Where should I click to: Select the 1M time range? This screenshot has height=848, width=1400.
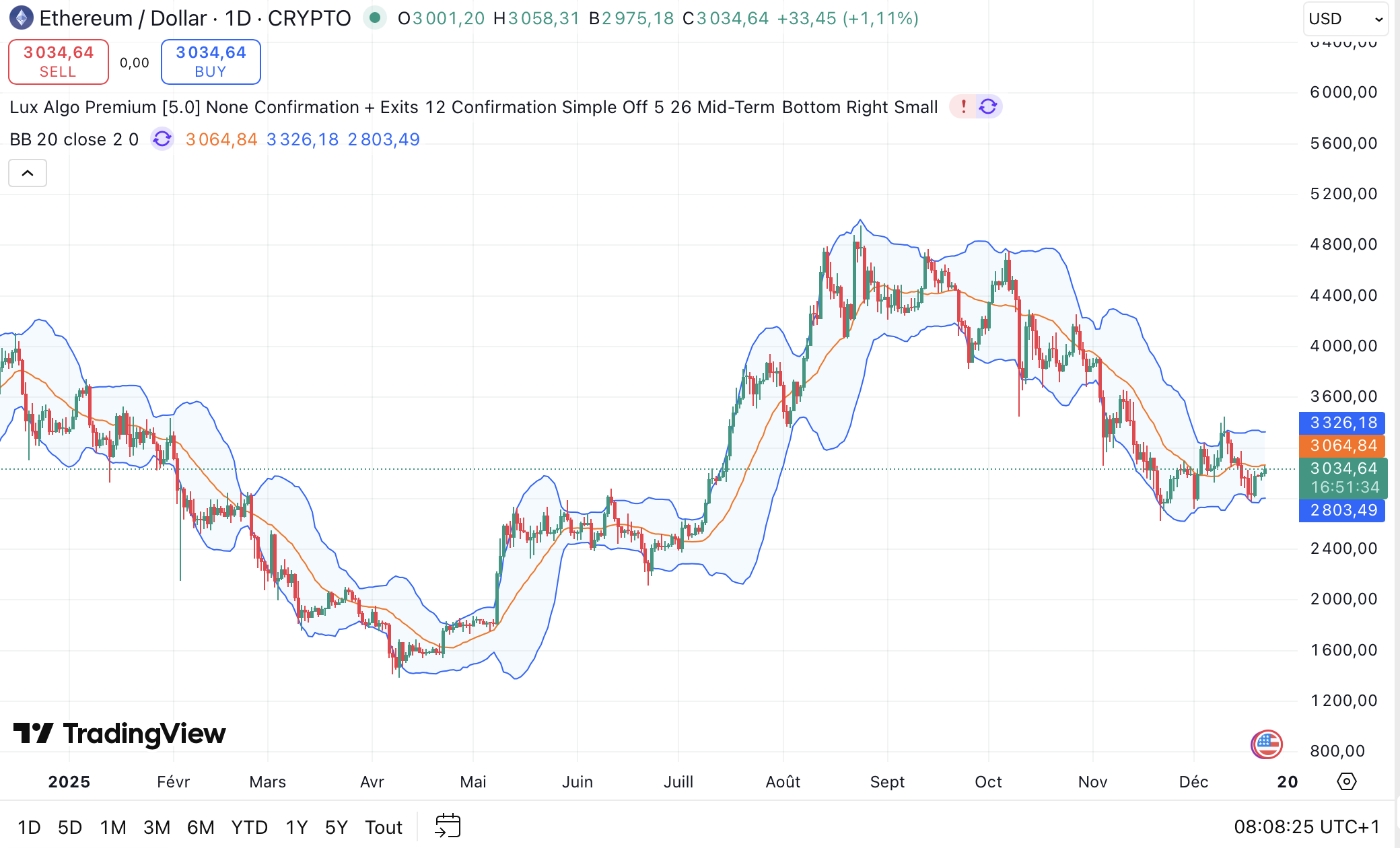pyautogui.click(x=113, y=827)
